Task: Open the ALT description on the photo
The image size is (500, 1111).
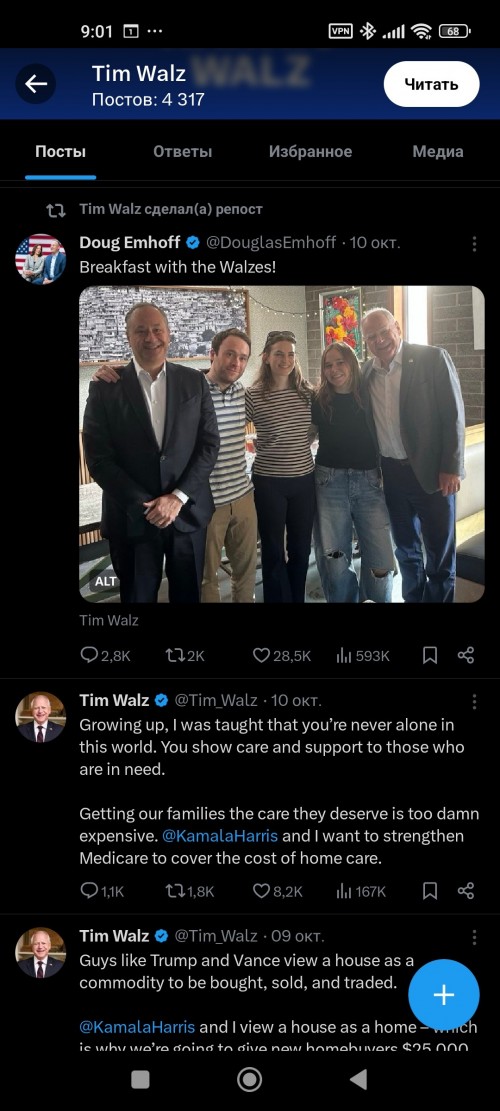Action: [x=106, y=582]
